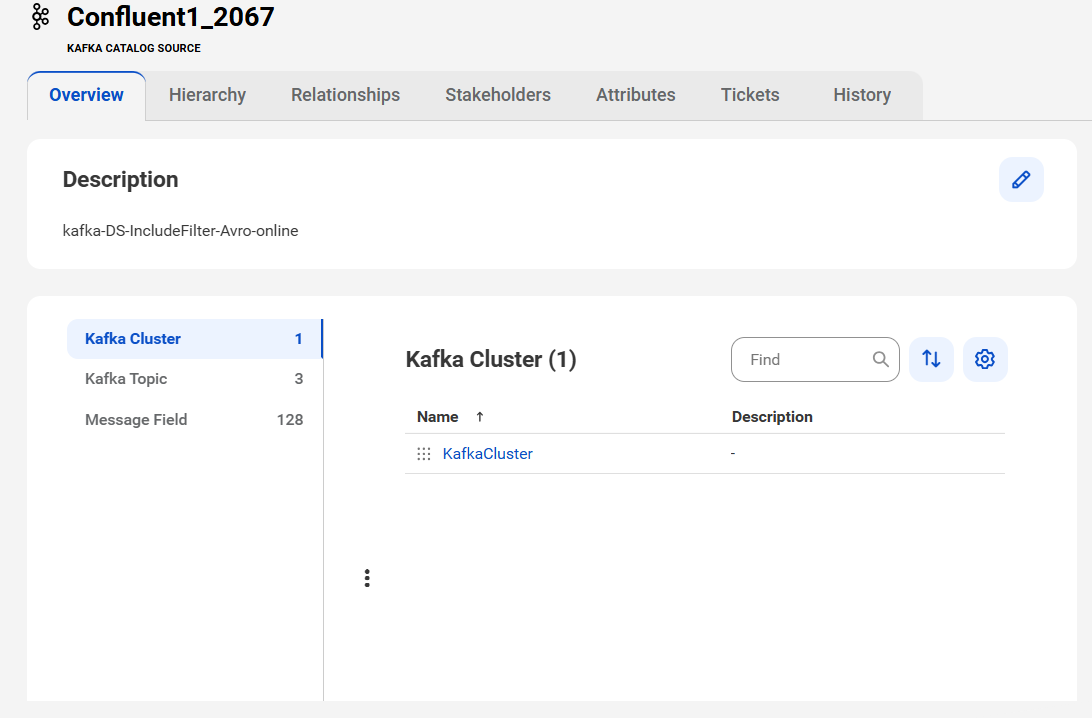
Task: Open the Hierarchy tab
Action: [x=208, y=95]
